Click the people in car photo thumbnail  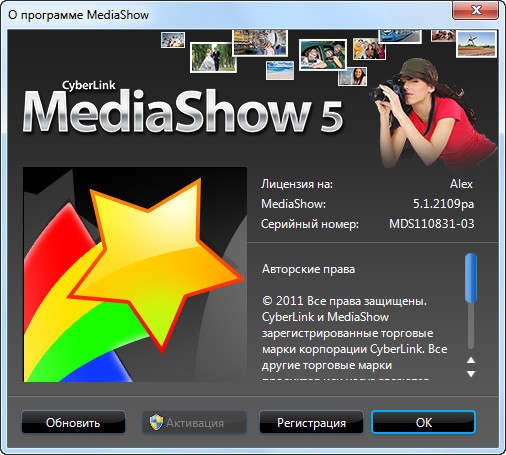pos(323,55)
